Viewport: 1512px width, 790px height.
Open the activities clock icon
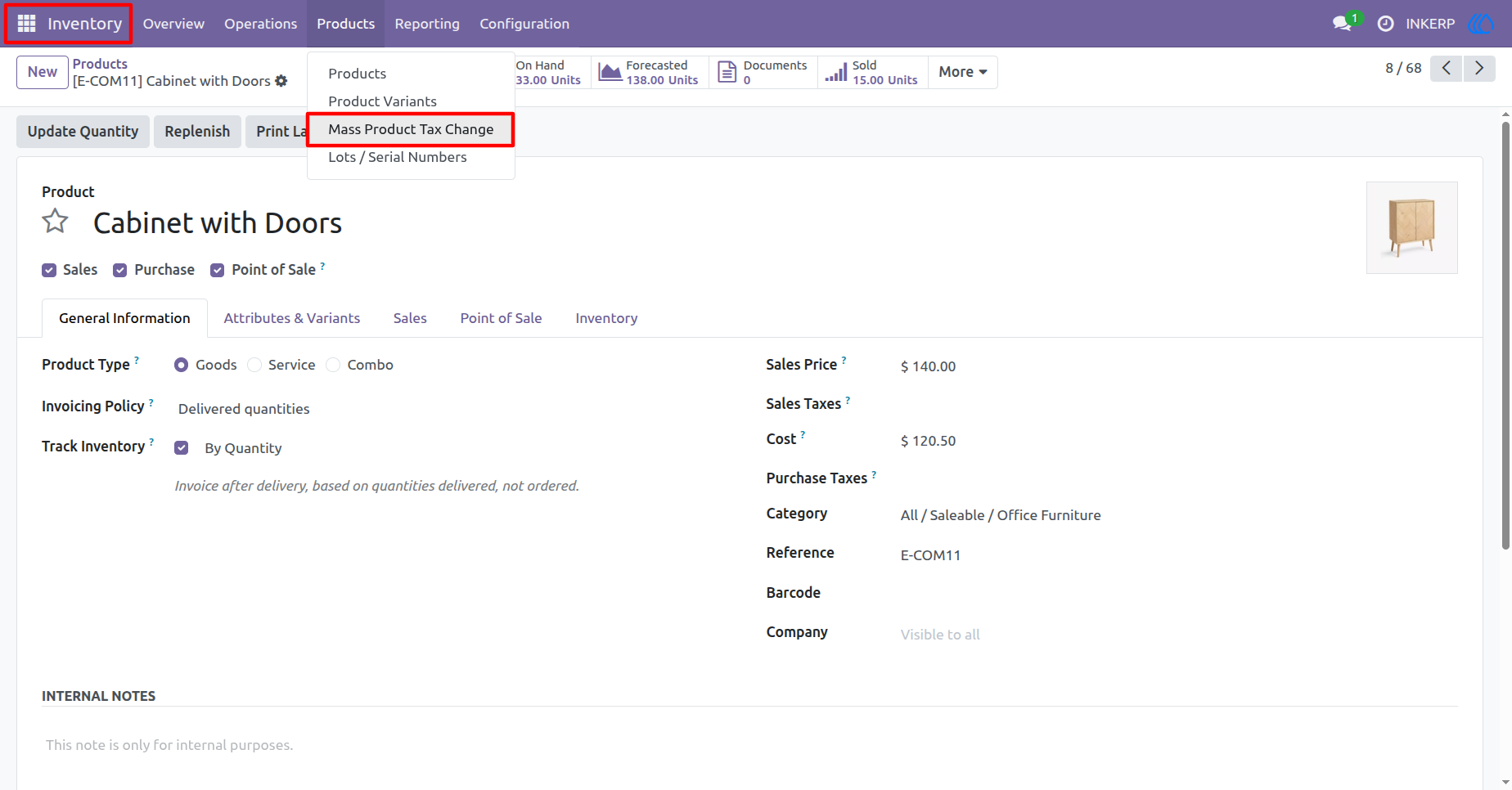(1385, 24)
